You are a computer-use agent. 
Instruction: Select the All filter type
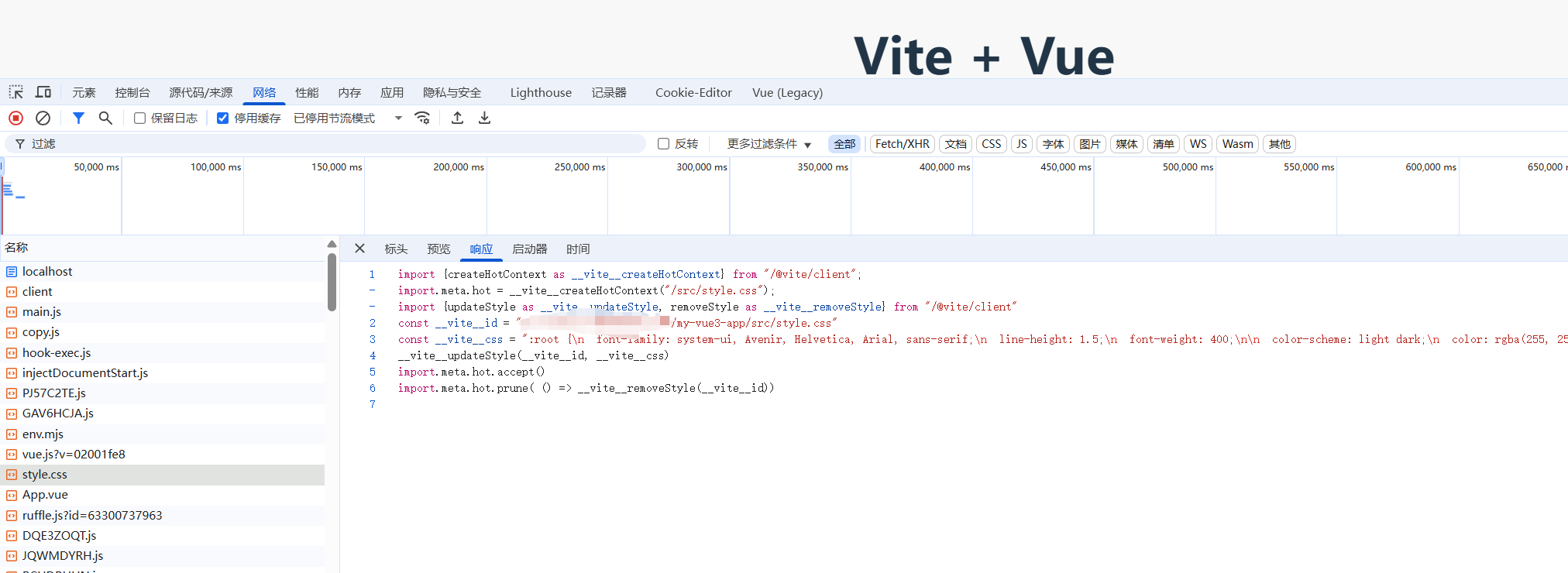click(844, 144)
